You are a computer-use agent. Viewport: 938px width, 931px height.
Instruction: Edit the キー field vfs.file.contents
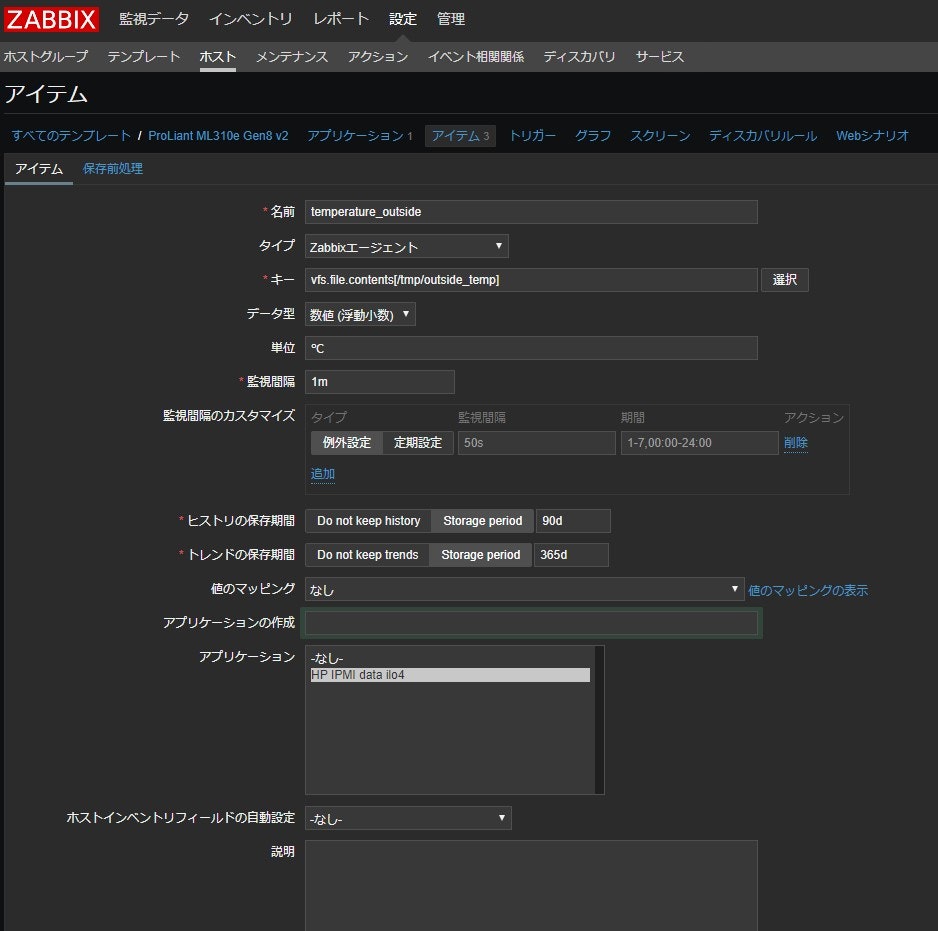click(x=531, y=280)
